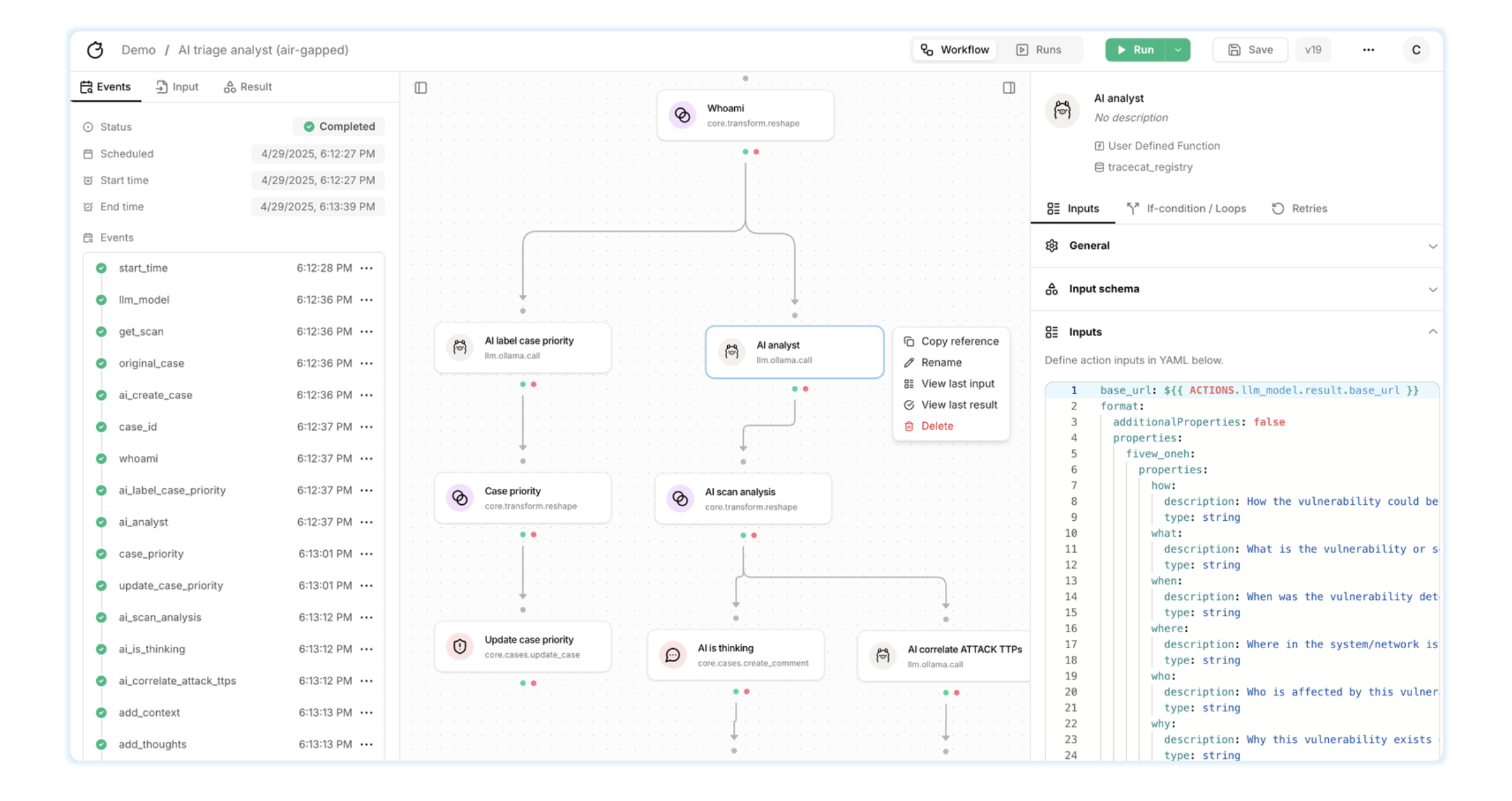Switch to Runs view toggle
The height and width of the screenshot is (801, 1512).
coord(1039,50)
